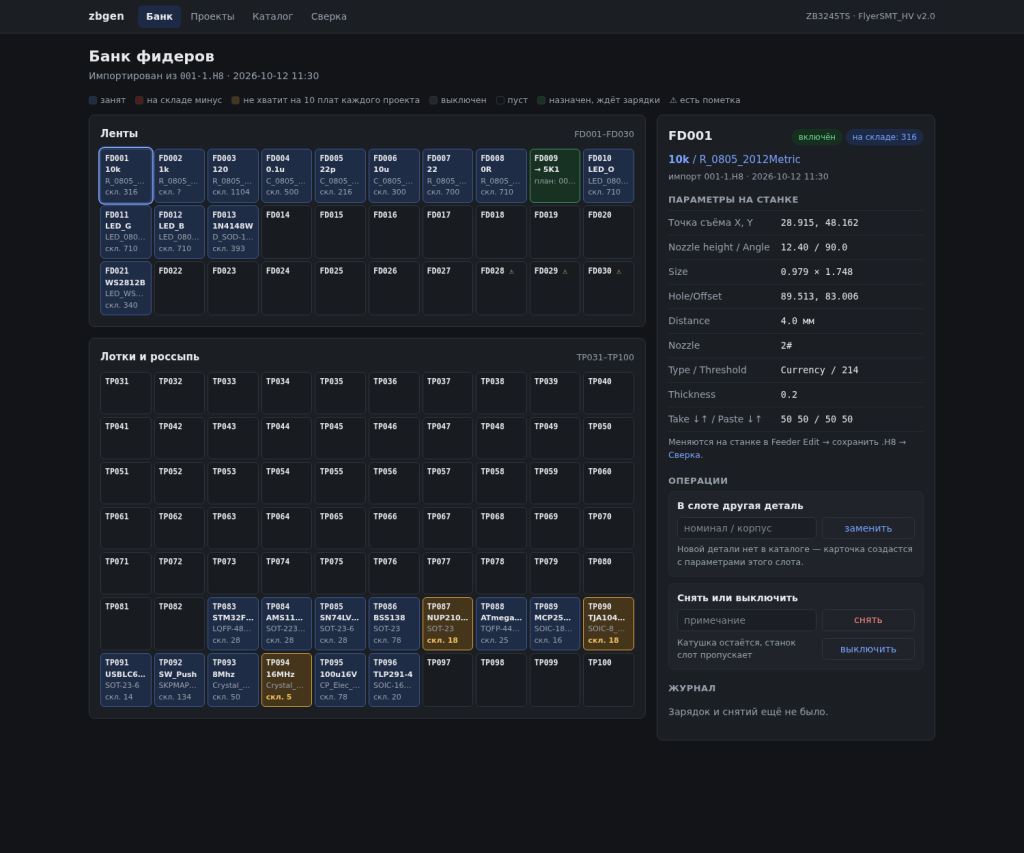Image resolution: width=1024 pixels, height=853 pixels.
Task: Select empty feeder slot FD014
Action: [x=287, y=232]
